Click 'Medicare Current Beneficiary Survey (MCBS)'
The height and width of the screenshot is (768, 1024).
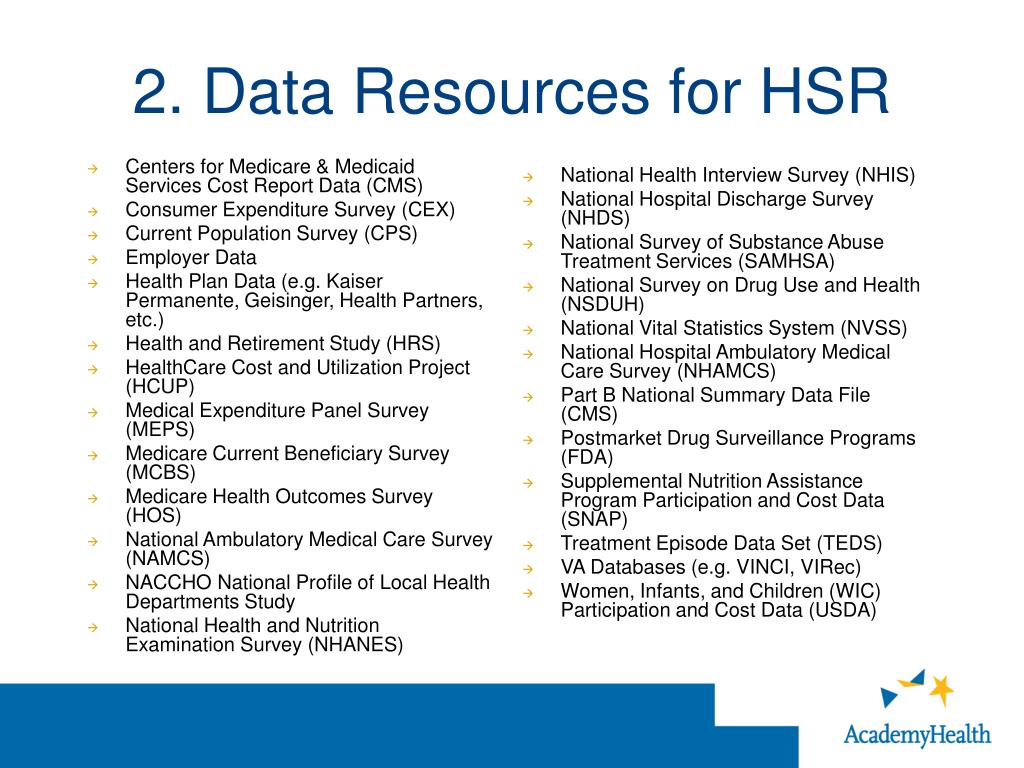click(287, 463)
